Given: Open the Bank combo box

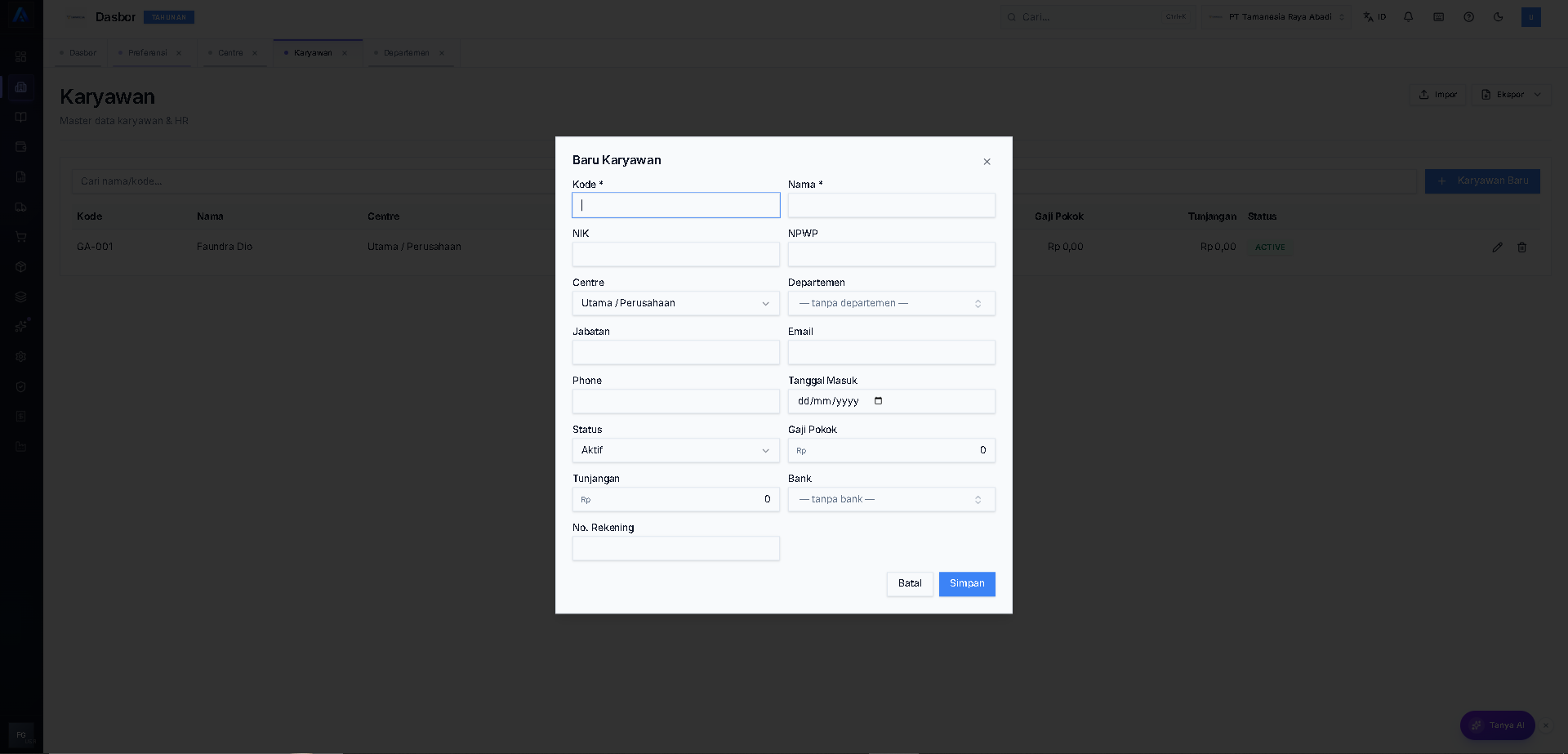Looking at the screenshot, I should click(x=892, y=499).
